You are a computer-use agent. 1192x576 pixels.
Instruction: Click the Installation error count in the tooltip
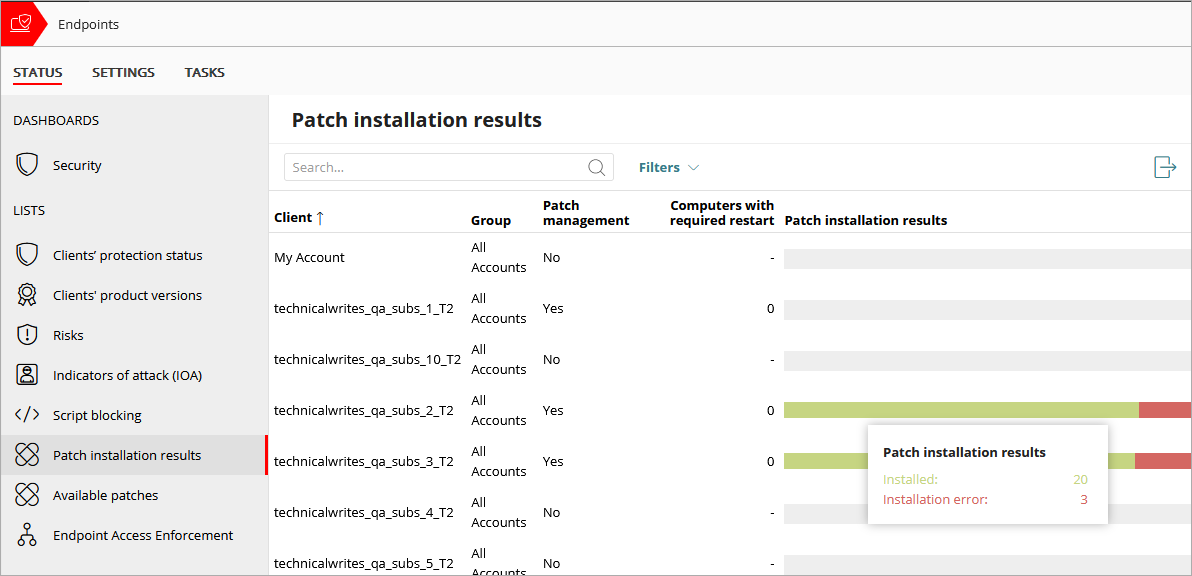(1083, 499)
